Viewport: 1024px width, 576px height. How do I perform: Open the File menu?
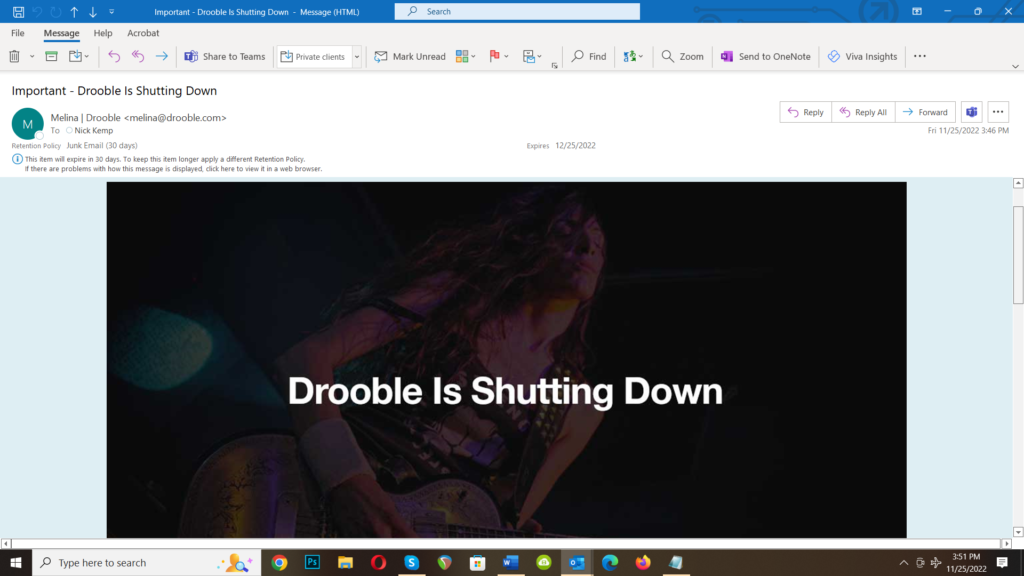[x=18, y=33]
